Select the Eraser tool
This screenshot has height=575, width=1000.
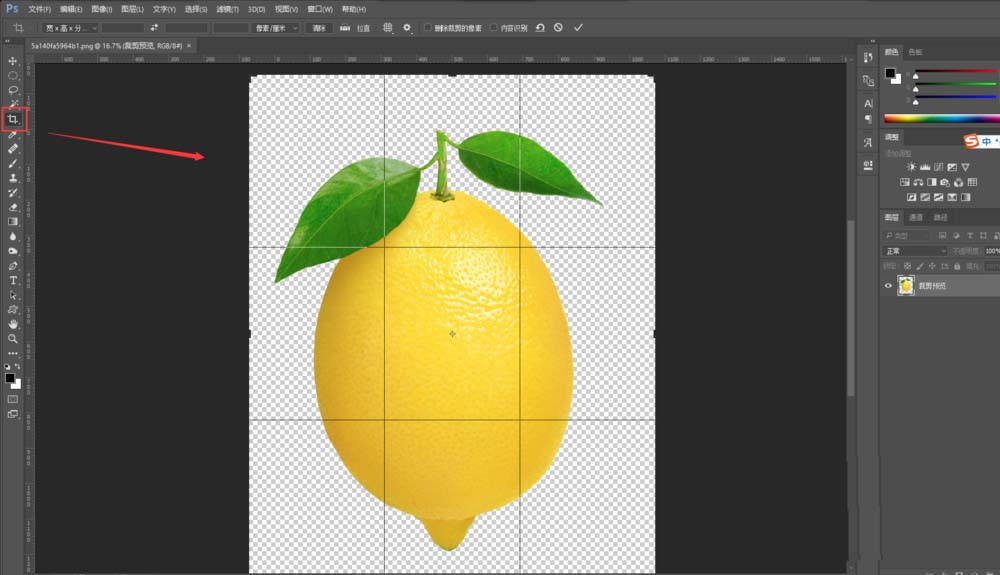[x=13, y=207]
